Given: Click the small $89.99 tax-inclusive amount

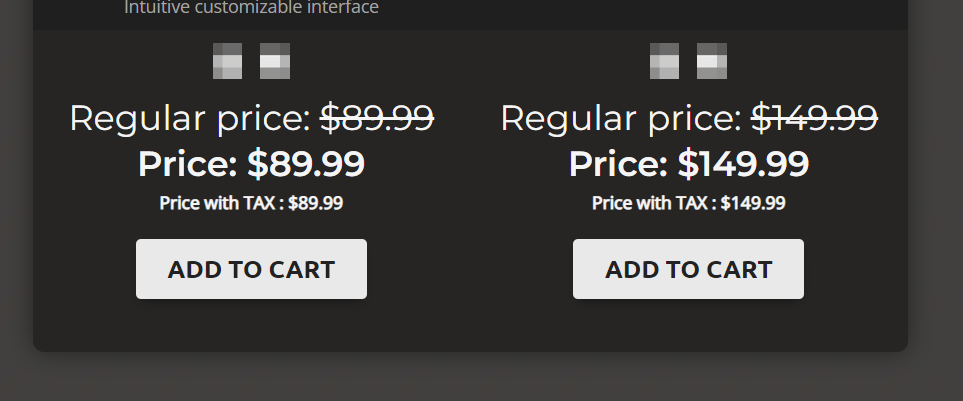Looking at the screenshot, I should (x=315, y=203).
